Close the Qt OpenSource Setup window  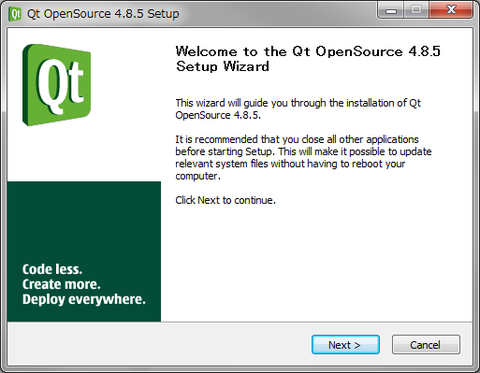(451, 10)
